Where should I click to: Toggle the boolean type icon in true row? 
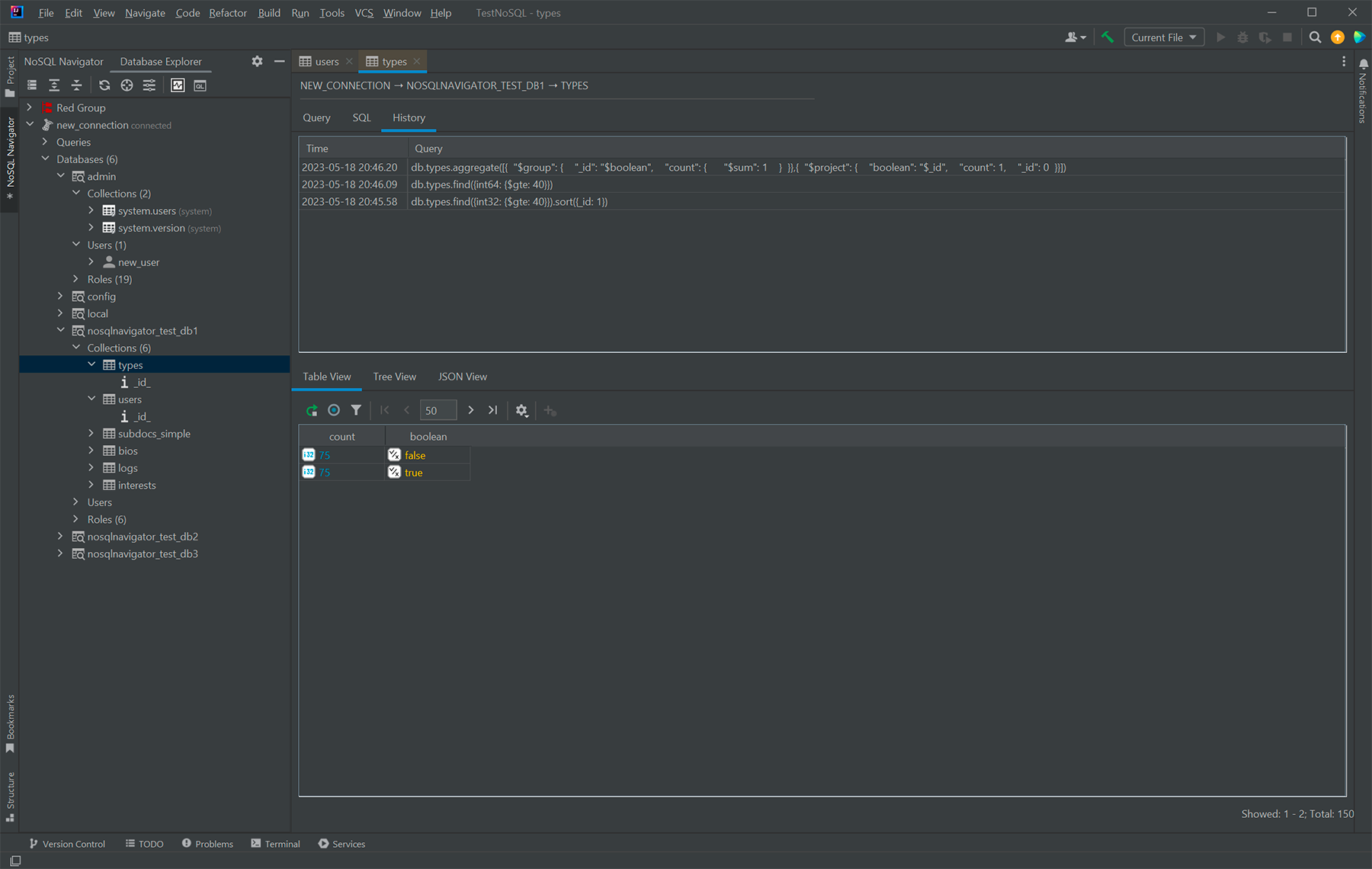394,473
